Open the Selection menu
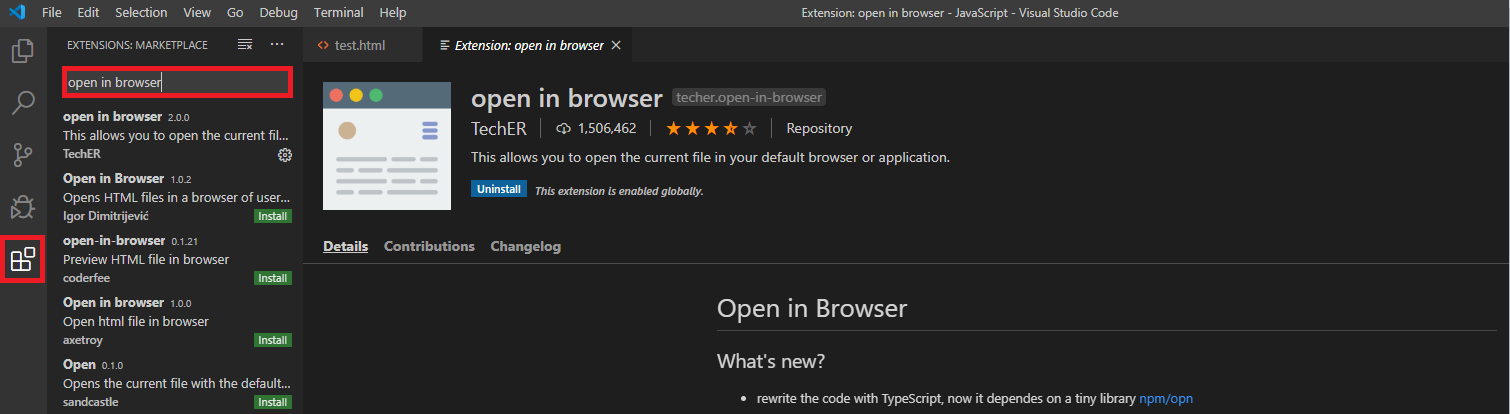 (141, 13)
